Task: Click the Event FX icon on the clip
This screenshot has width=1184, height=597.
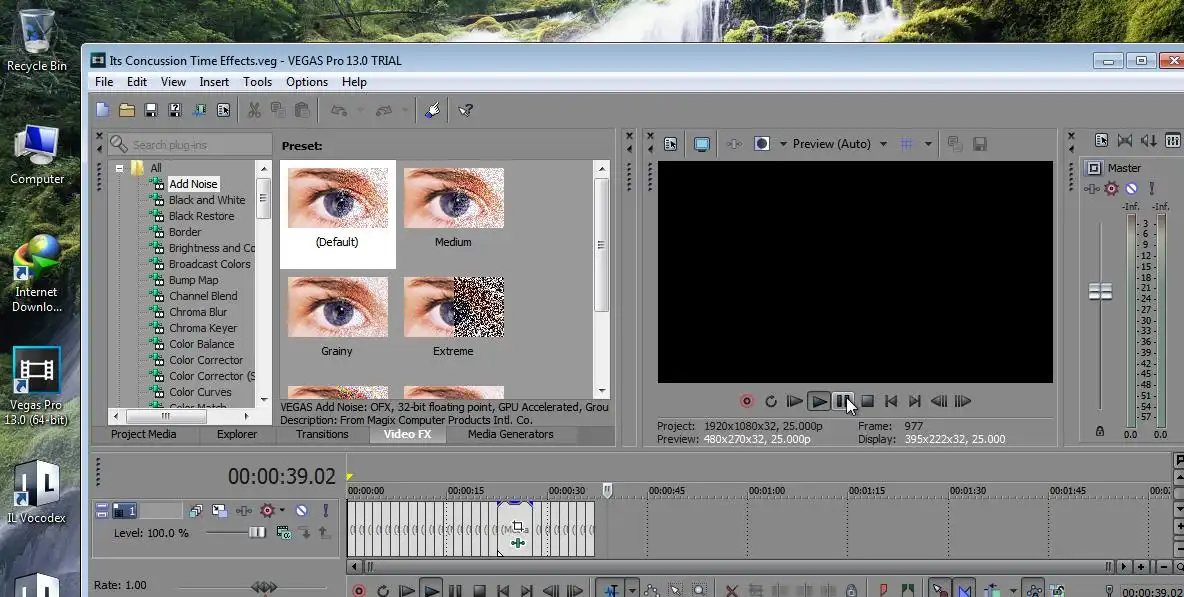Action: click(x=517, y=543)
